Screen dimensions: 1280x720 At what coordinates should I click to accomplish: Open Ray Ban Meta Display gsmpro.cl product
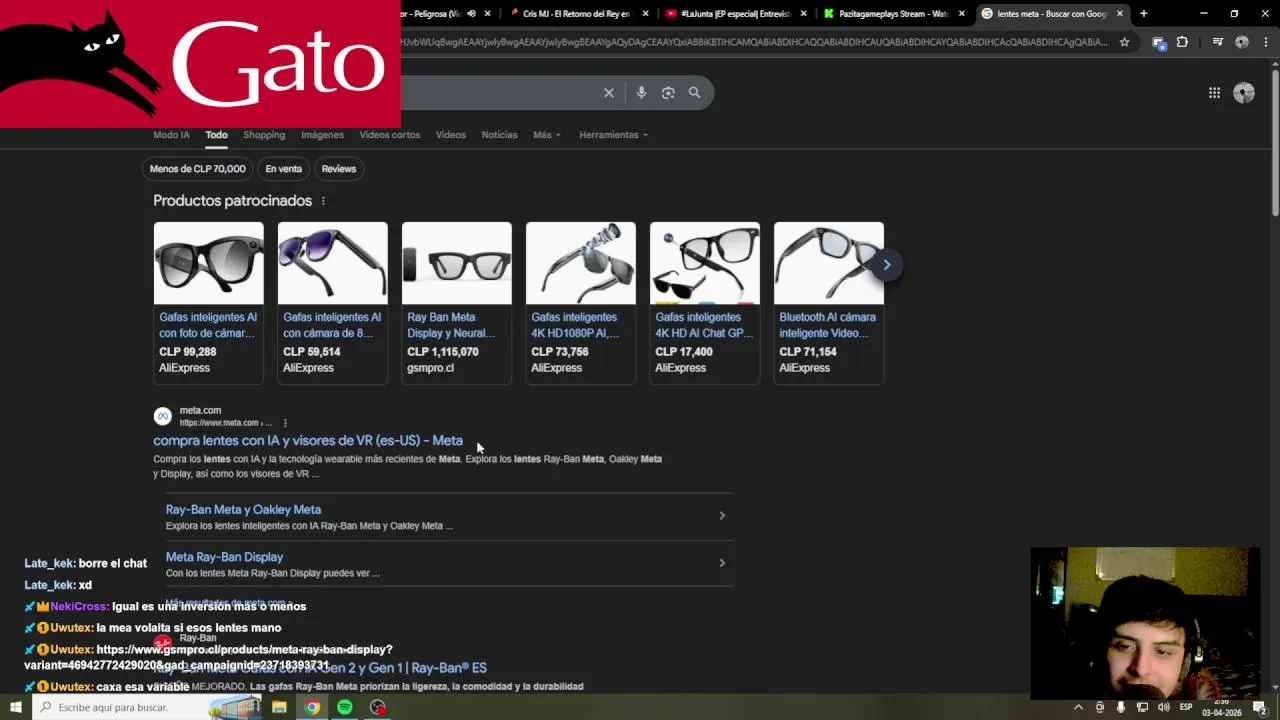(456, 302)
